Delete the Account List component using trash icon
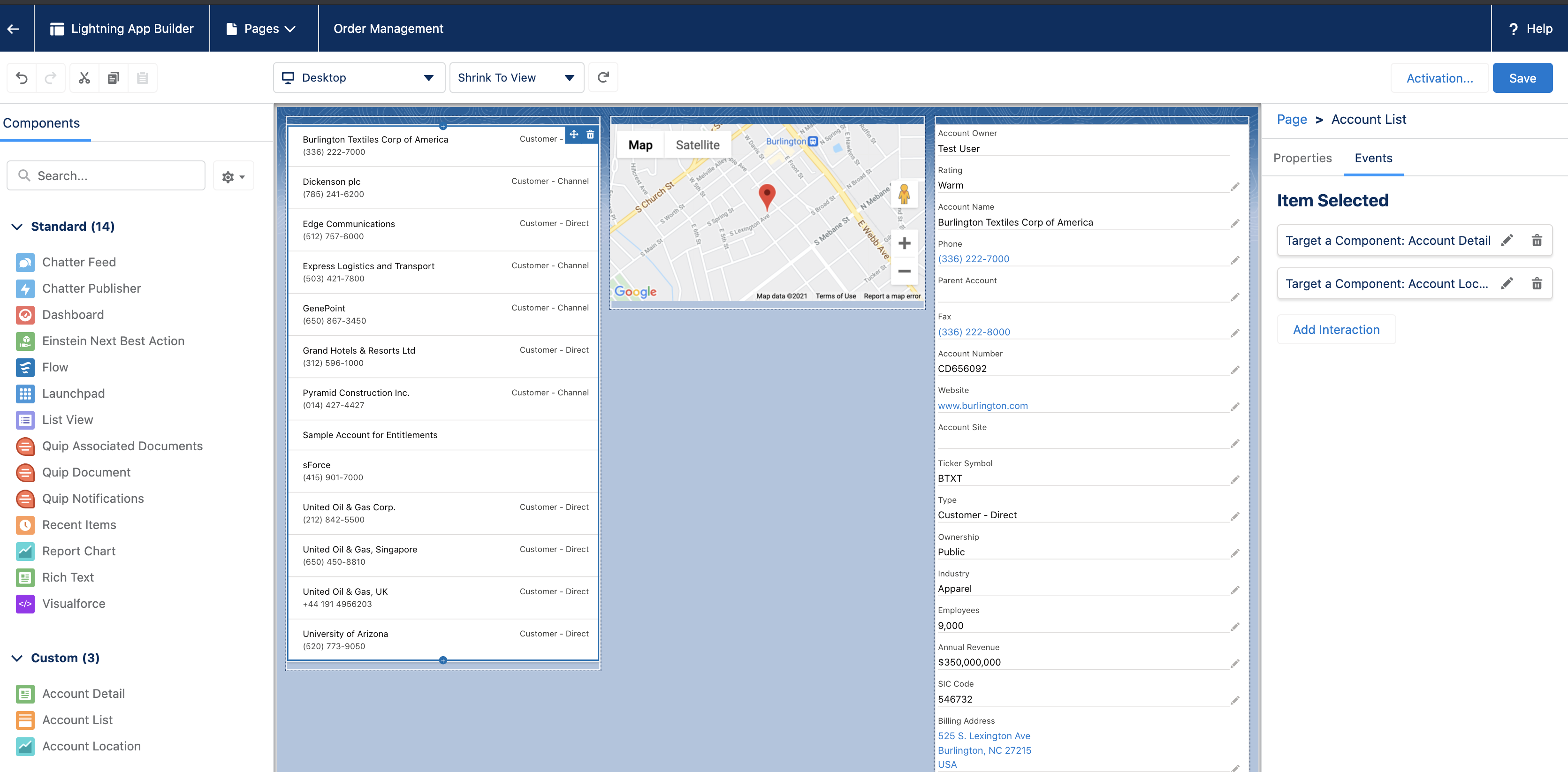1568x772 pixels. (589, 135)
